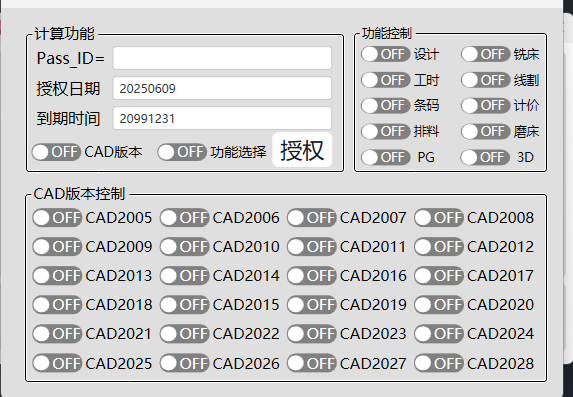573x397 pixels.
Task: Toggle the 功能选择 switch
Action: point(182,152)
